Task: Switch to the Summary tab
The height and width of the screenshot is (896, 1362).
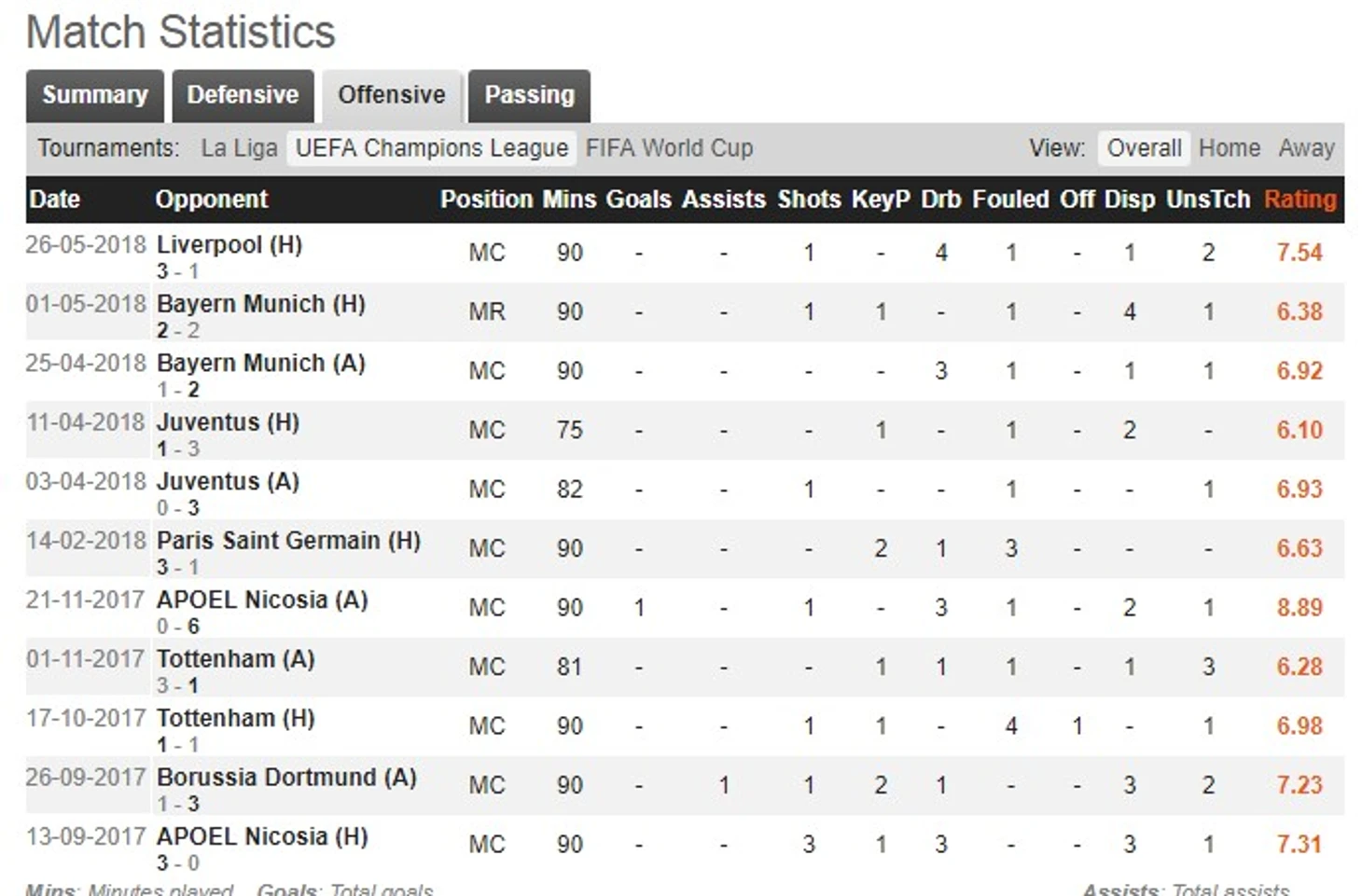Action: [x=95, y=95]
